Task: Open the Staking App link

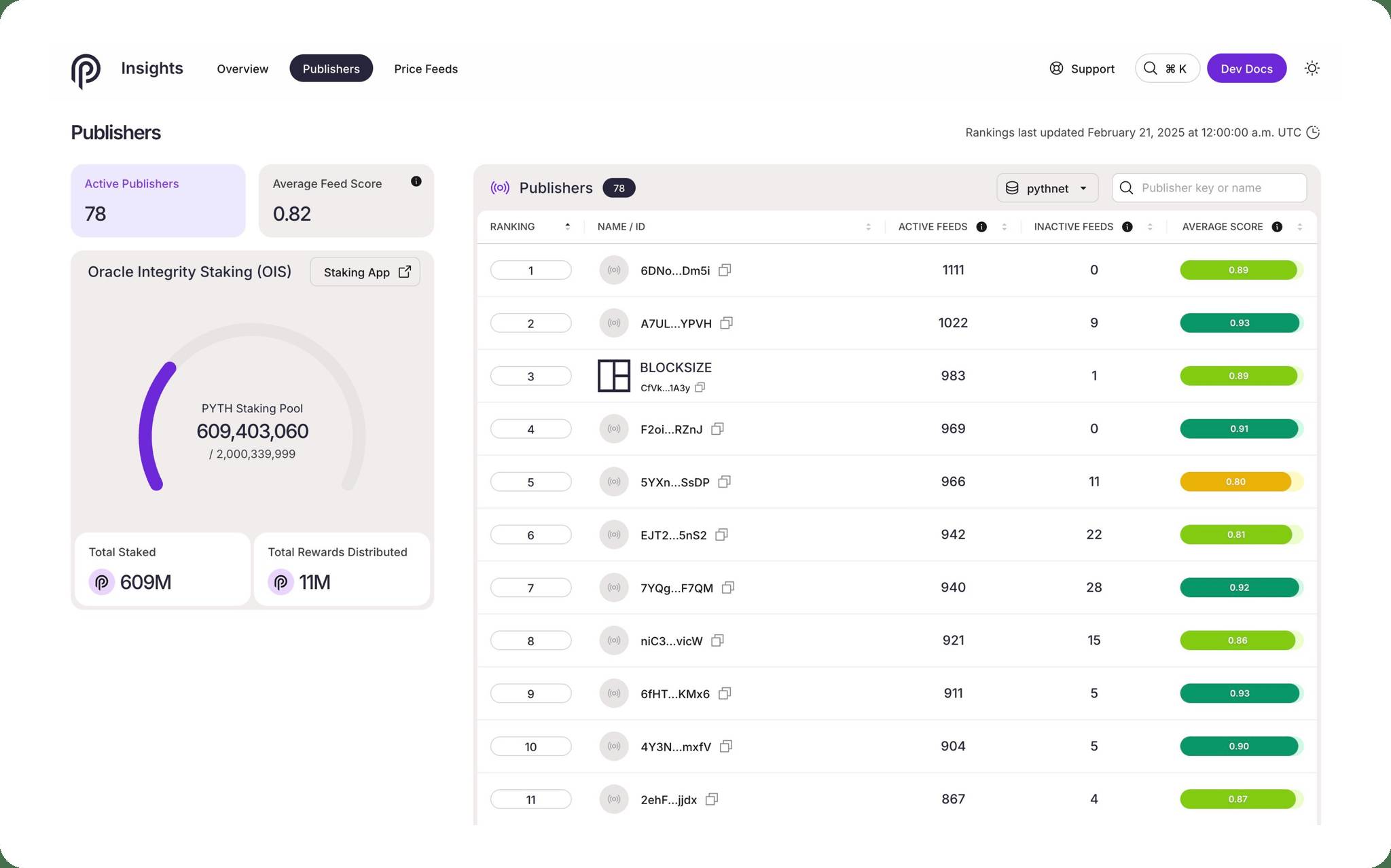Action: (x=365, y=272)
